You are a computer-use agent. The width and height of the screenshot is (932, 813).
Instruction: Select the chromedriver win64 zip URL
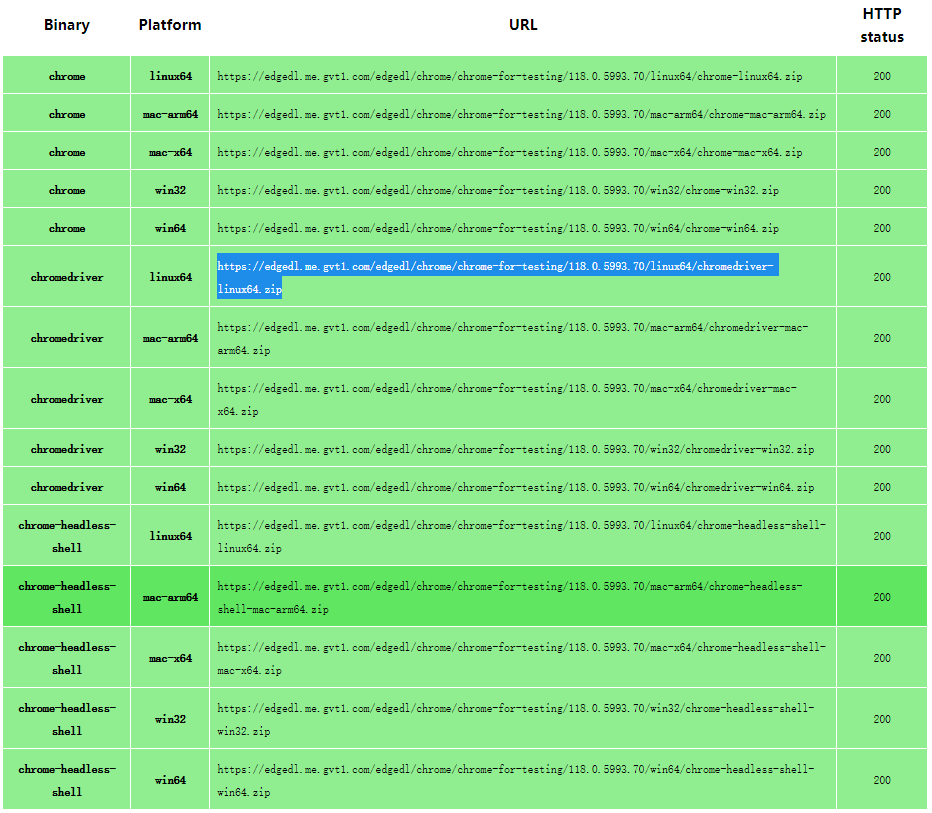coord(515,487)
